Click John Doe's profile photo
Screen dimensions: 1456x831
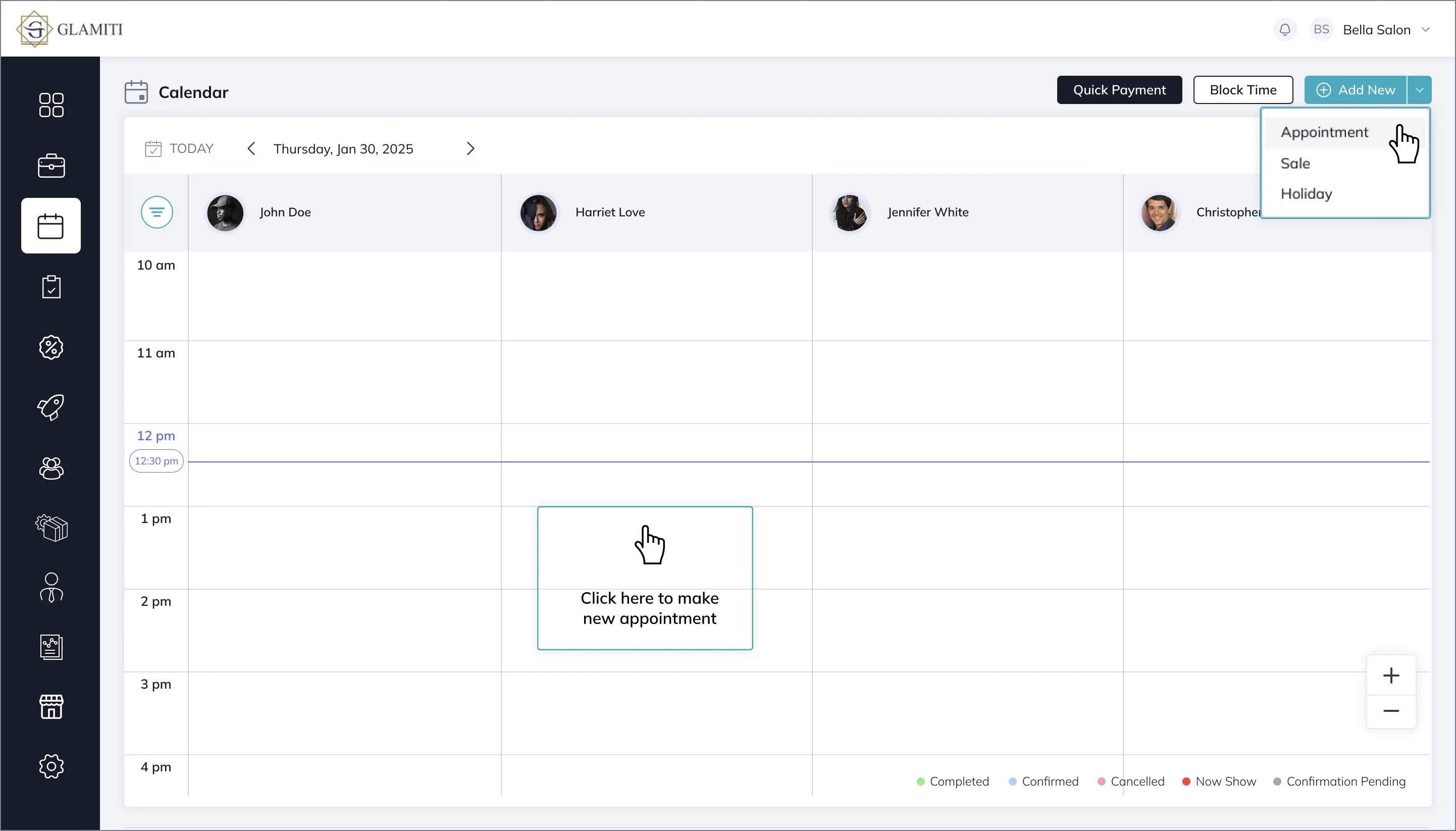coord(225,213)
